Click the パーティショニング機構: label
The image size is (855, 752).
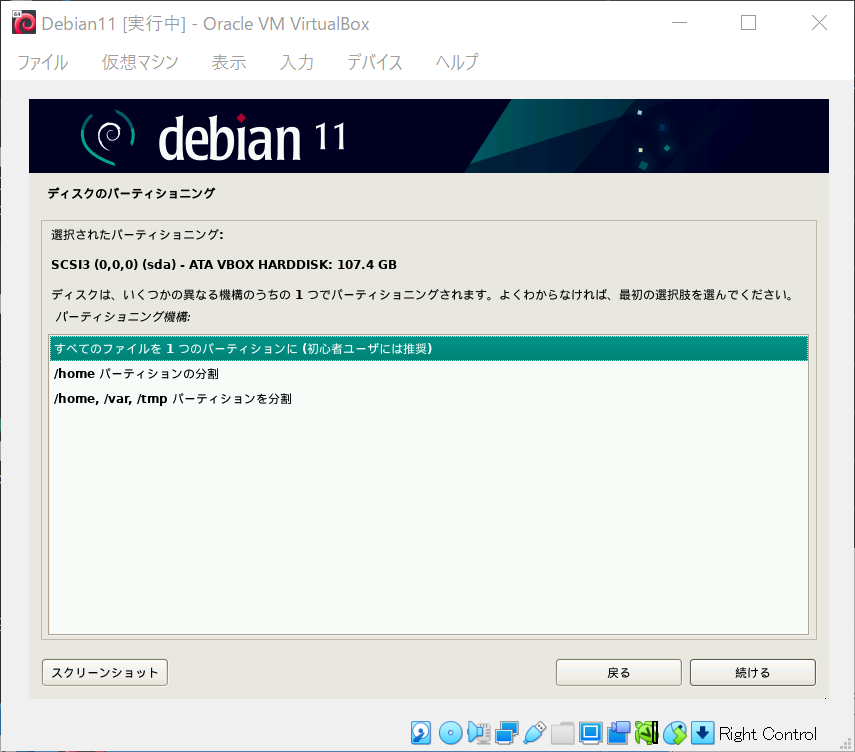tap(123, 316)
